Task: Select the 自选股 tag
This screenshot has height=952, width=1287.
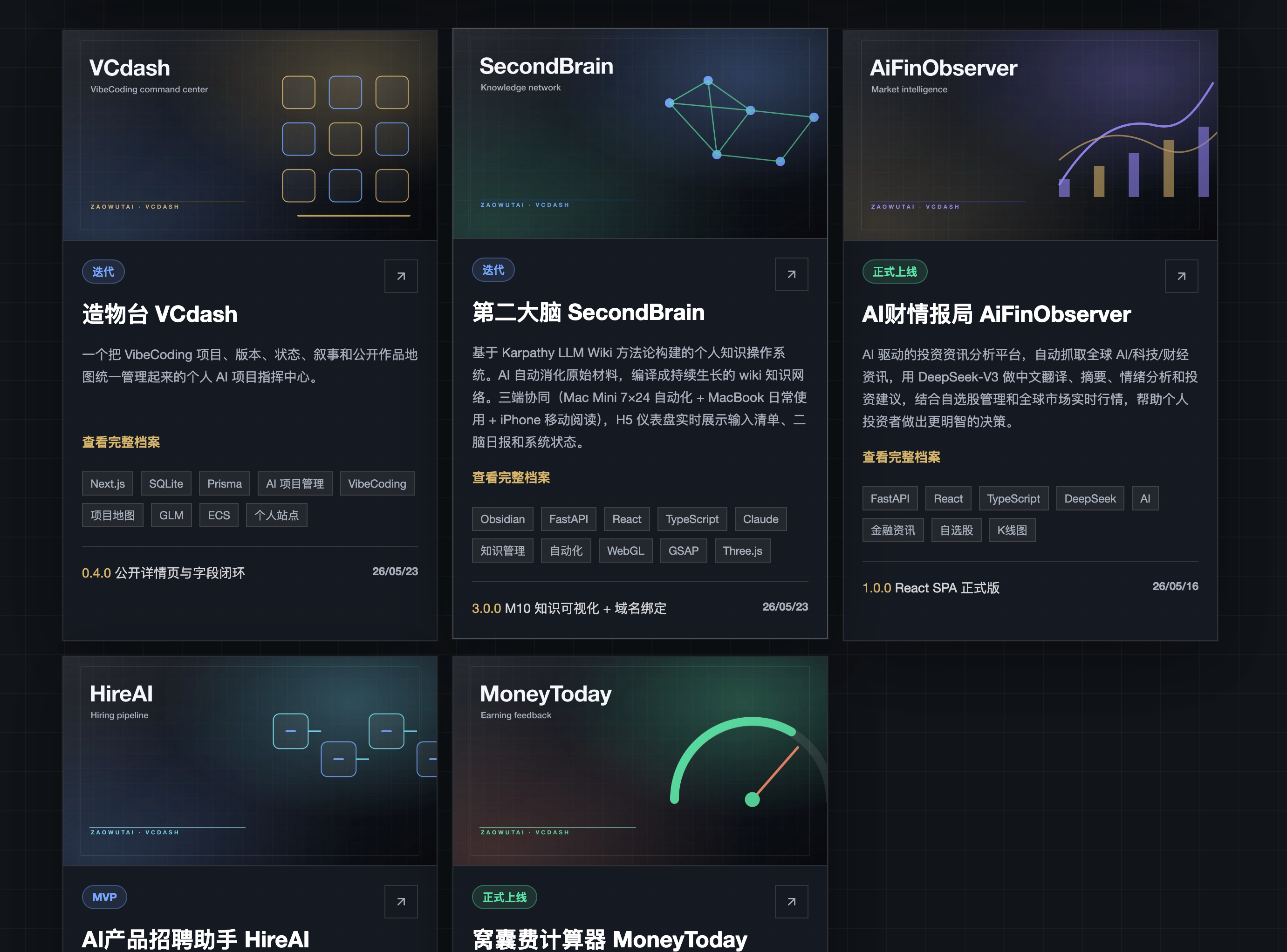Action: (x=956, y=530)
